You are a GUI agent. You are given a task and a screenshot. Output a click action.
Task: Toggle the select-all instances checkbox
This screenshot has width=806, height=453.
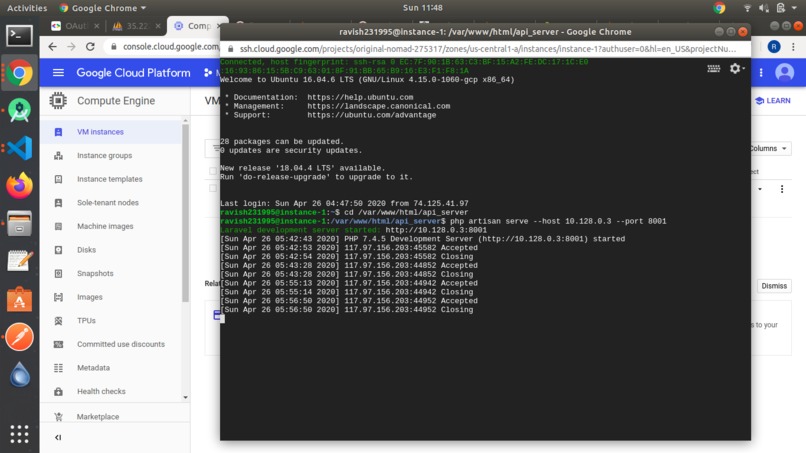pyautogui.click(x=213, y=171)
